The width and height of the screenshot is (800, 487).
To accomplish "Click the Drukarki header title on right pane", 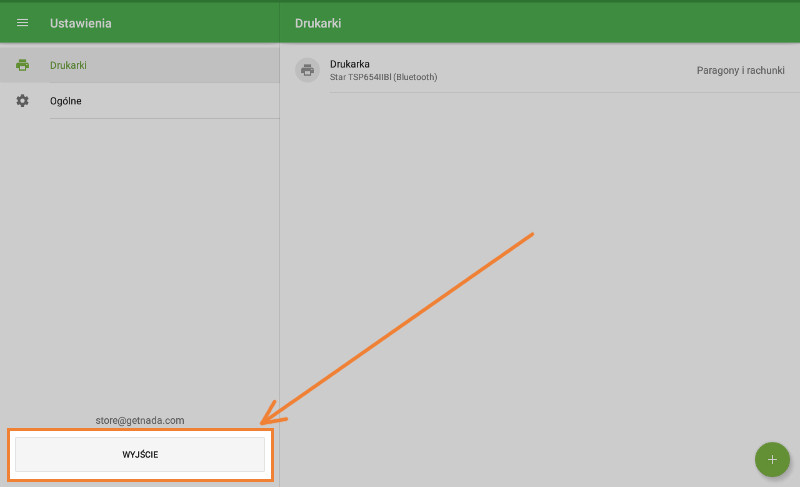I will click(x=318, y=23).
